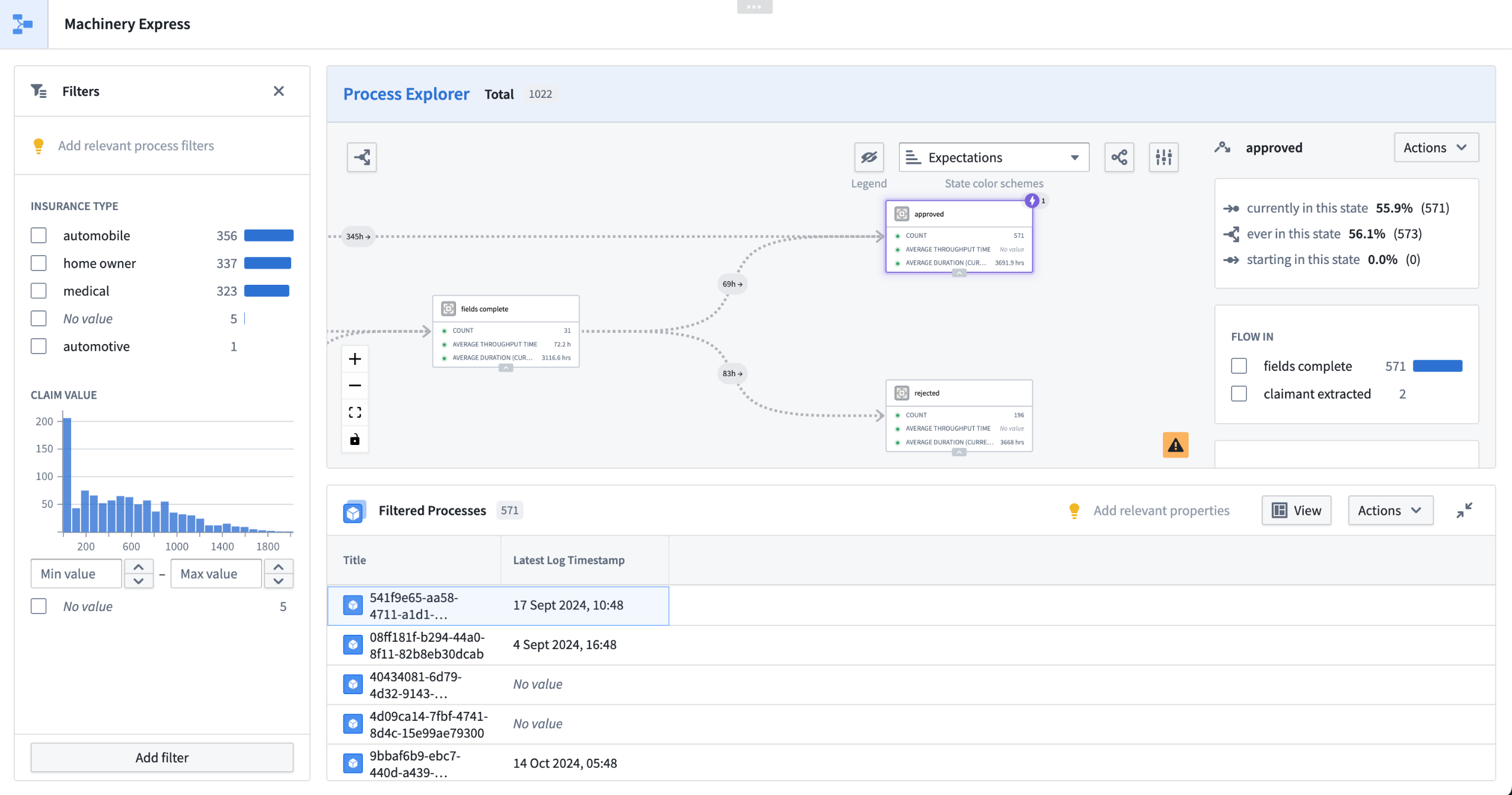The height and width of the screenshot is (795, 1512).
Task: Expand the Actions dropdown in Filtered Processes
Action: pyautogui.click(x=1388, y=510)
